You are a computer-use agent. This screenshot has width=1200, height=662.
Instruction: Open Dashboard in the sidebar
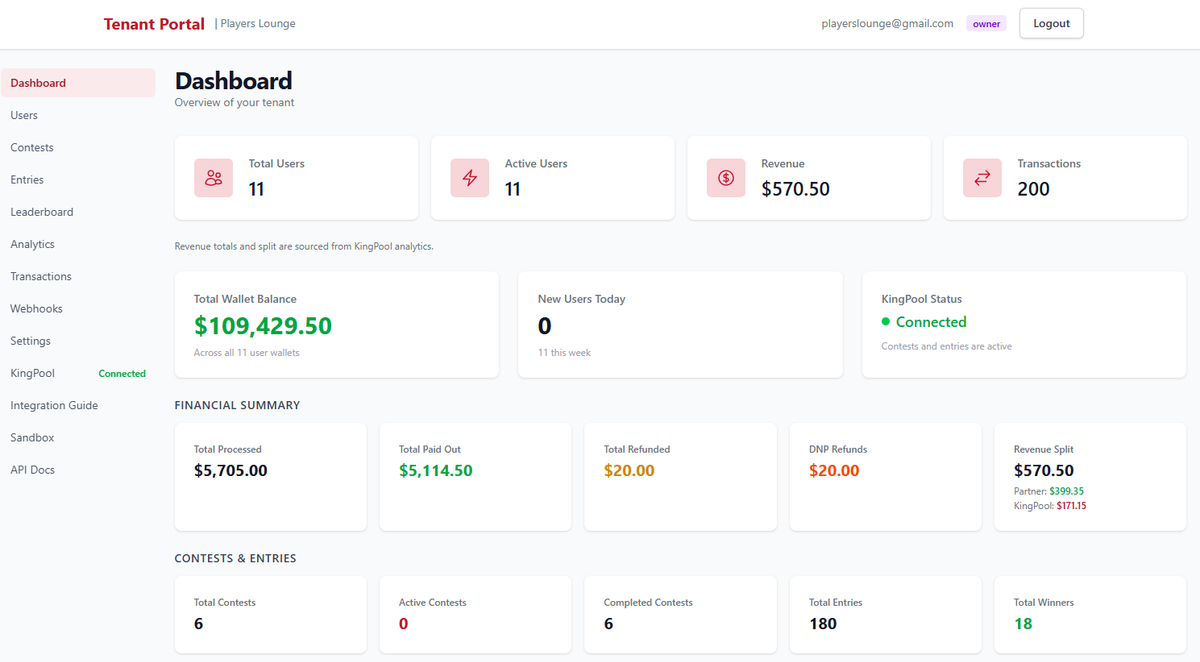tap(78, 83)
